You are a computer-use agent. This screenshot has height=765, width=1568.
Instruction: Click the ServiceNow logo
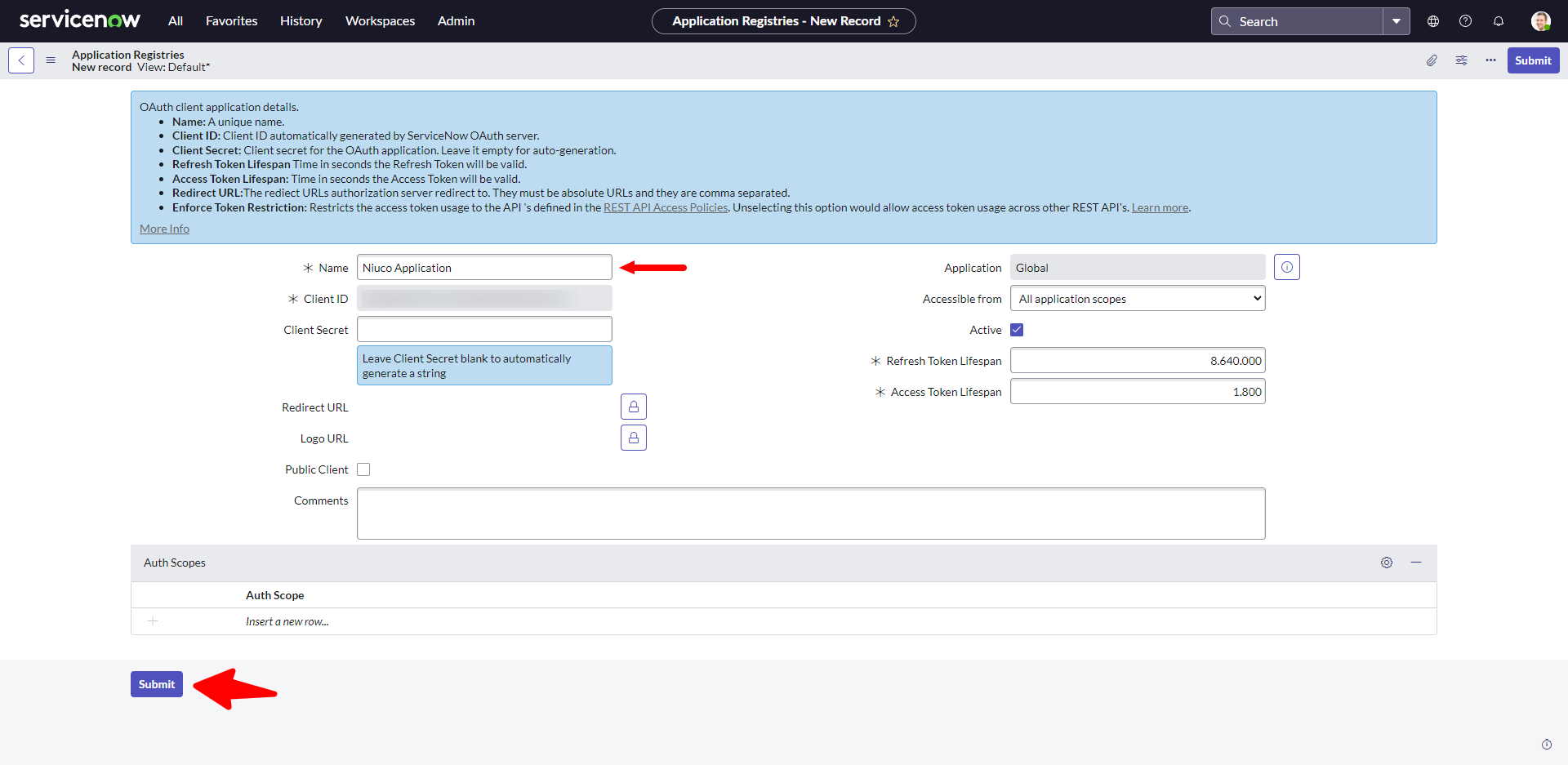(x=79, y=20)
